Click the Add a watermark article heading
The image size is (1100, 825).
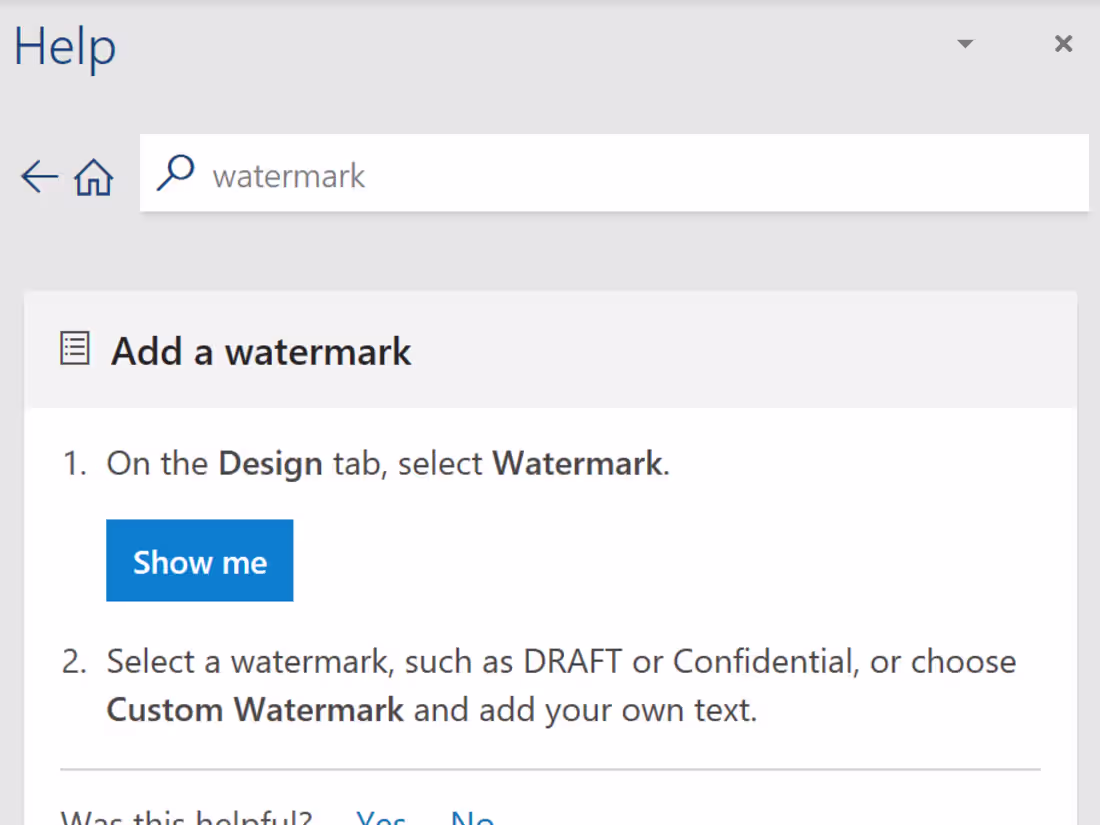pyautogui.click(x=261, y=352)
